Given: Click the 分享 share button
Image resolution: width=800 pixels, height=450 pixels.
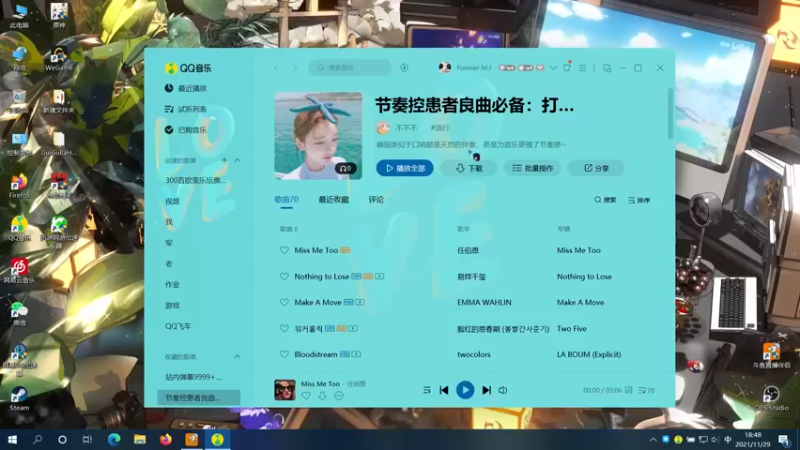Looking at the screenshot, I should point(596,168).
